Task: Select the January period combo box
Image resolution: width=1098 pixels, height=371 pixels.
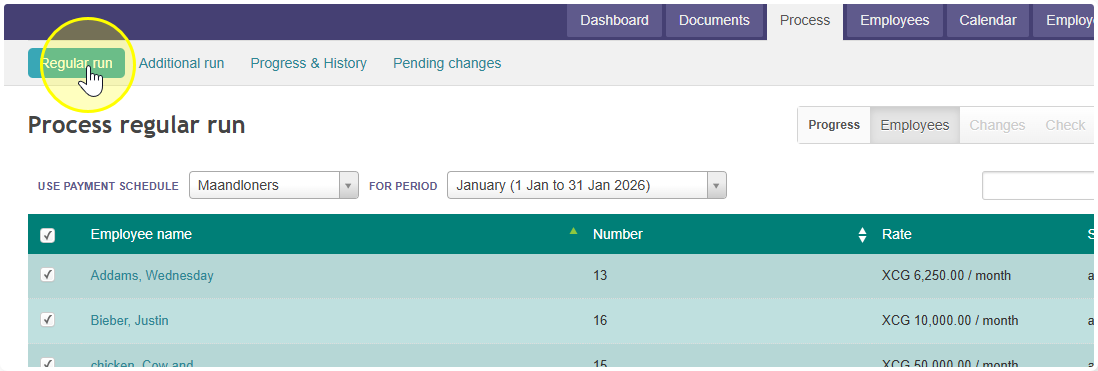Action: (587, 186)
